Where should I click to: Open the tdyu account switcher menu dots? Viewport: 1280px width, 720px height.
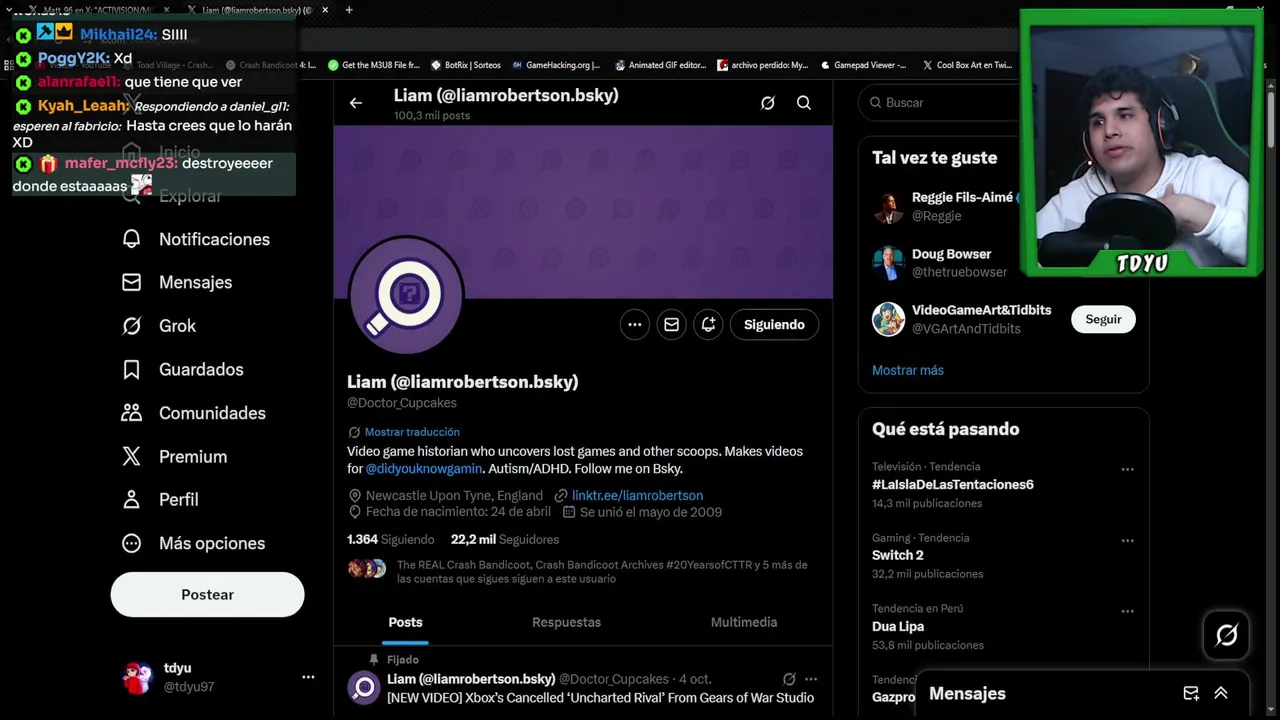[308, 677]
